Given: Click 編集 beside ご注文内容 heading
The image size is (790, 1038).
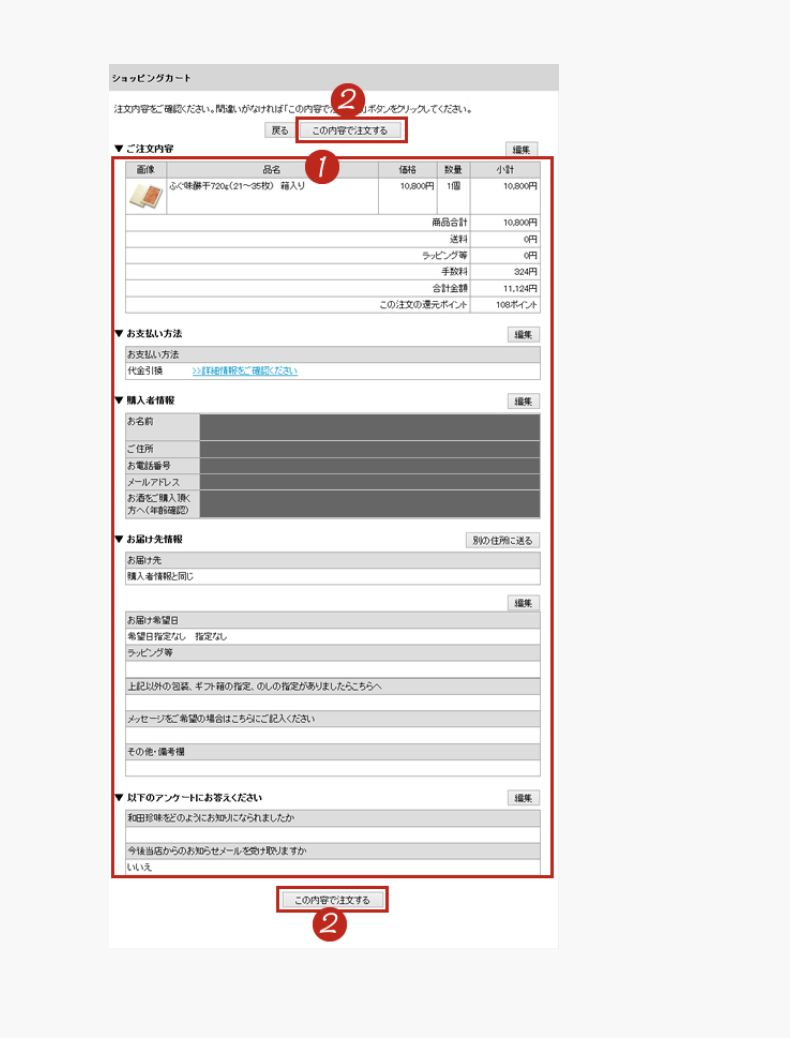Looking at the screenshot, I should click(523, 149).
